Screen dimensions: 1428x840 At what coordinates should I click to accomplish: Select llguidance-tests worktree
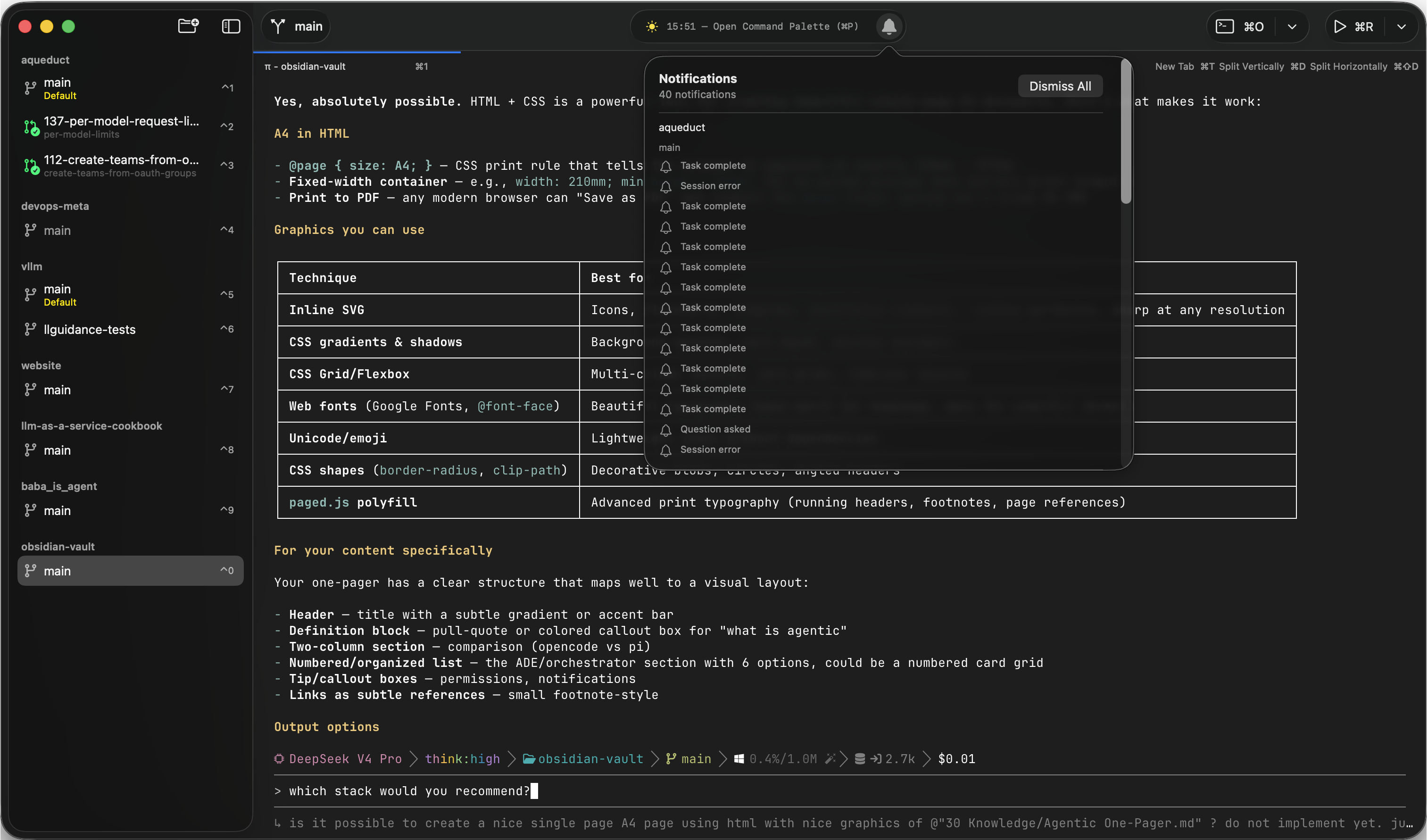(x=130, y=329)
